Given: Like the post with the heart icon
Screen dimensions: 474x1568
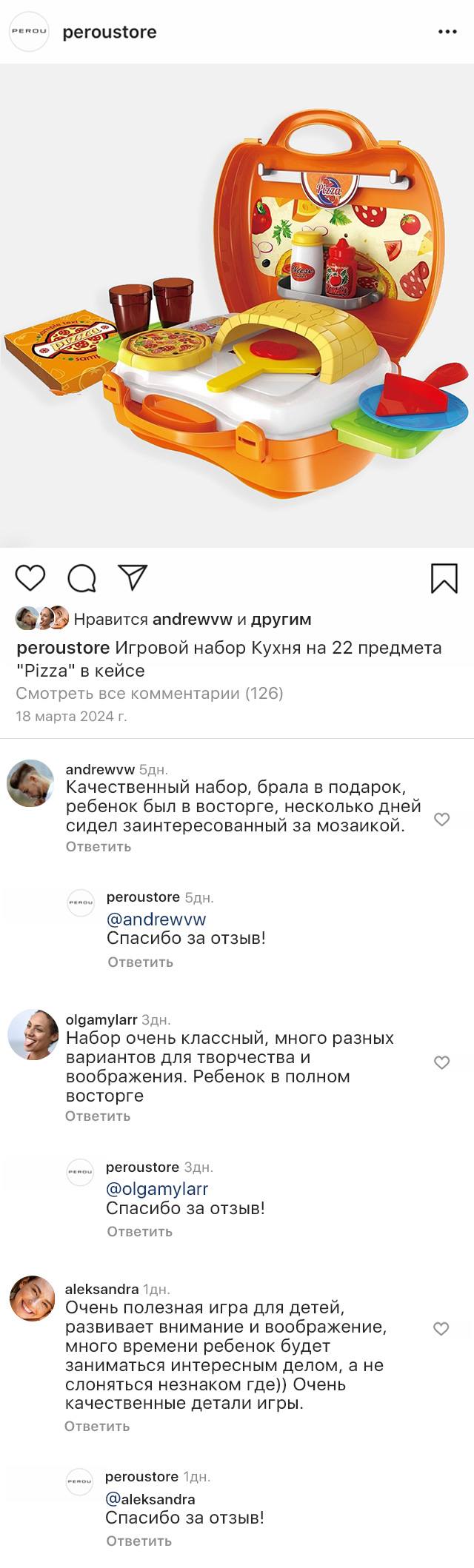Looking at the screenshot, I should tap(30, 577).
